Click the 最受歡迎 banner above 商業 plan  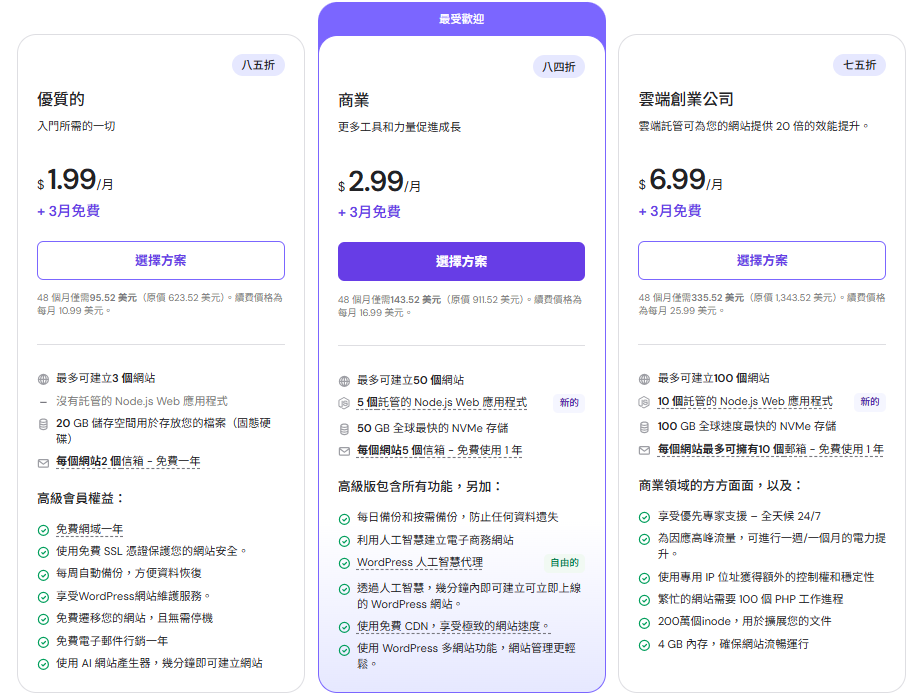pos(461,19)
